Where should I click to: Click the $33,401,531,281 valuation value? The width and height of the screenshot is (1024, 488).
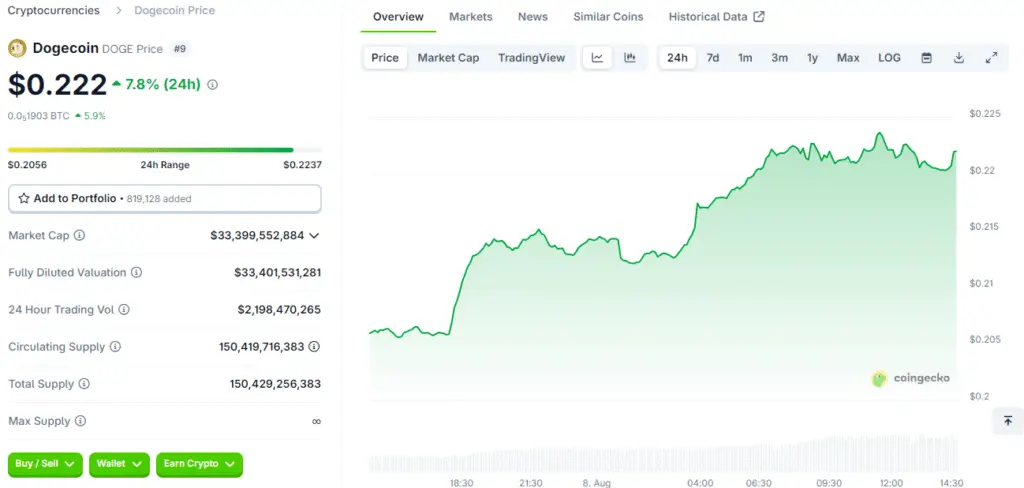[x=278, y=272]
